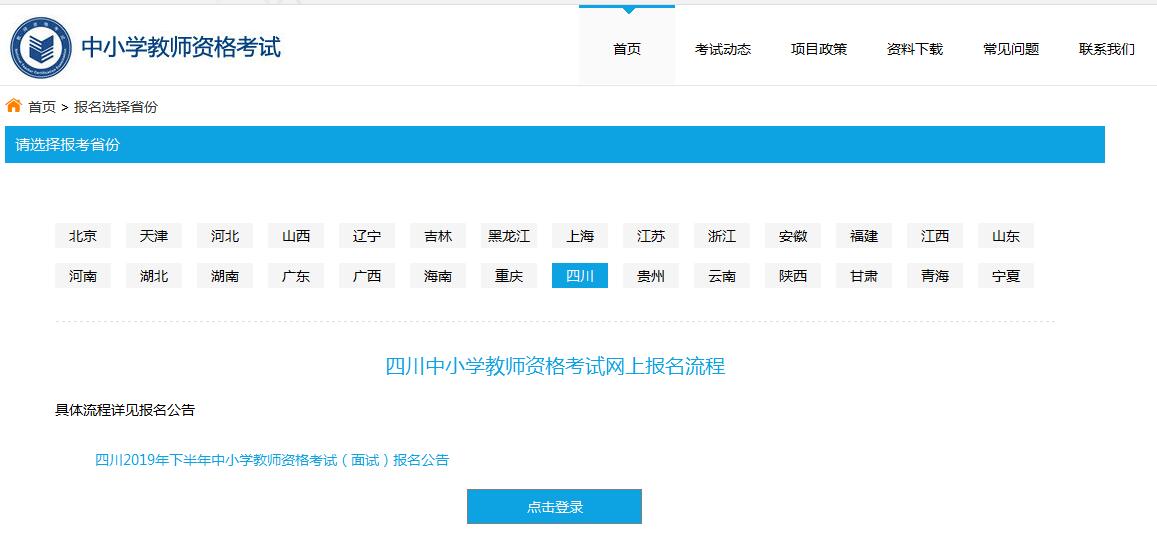Choose 江苏 as the exam province

[651, 236]
